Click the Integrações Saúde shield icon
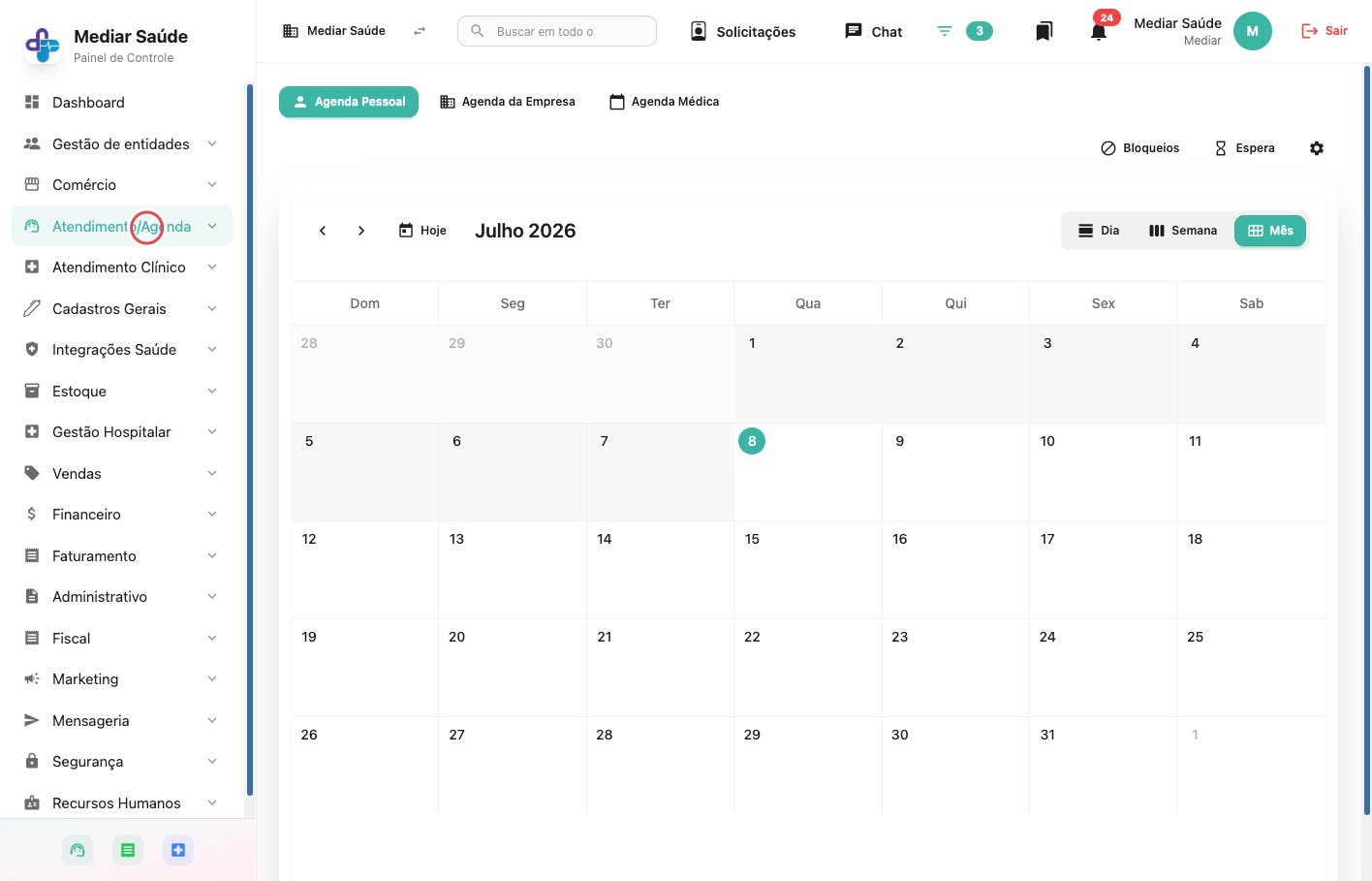Screen dimensions: 1372x881 pos(32,349)
